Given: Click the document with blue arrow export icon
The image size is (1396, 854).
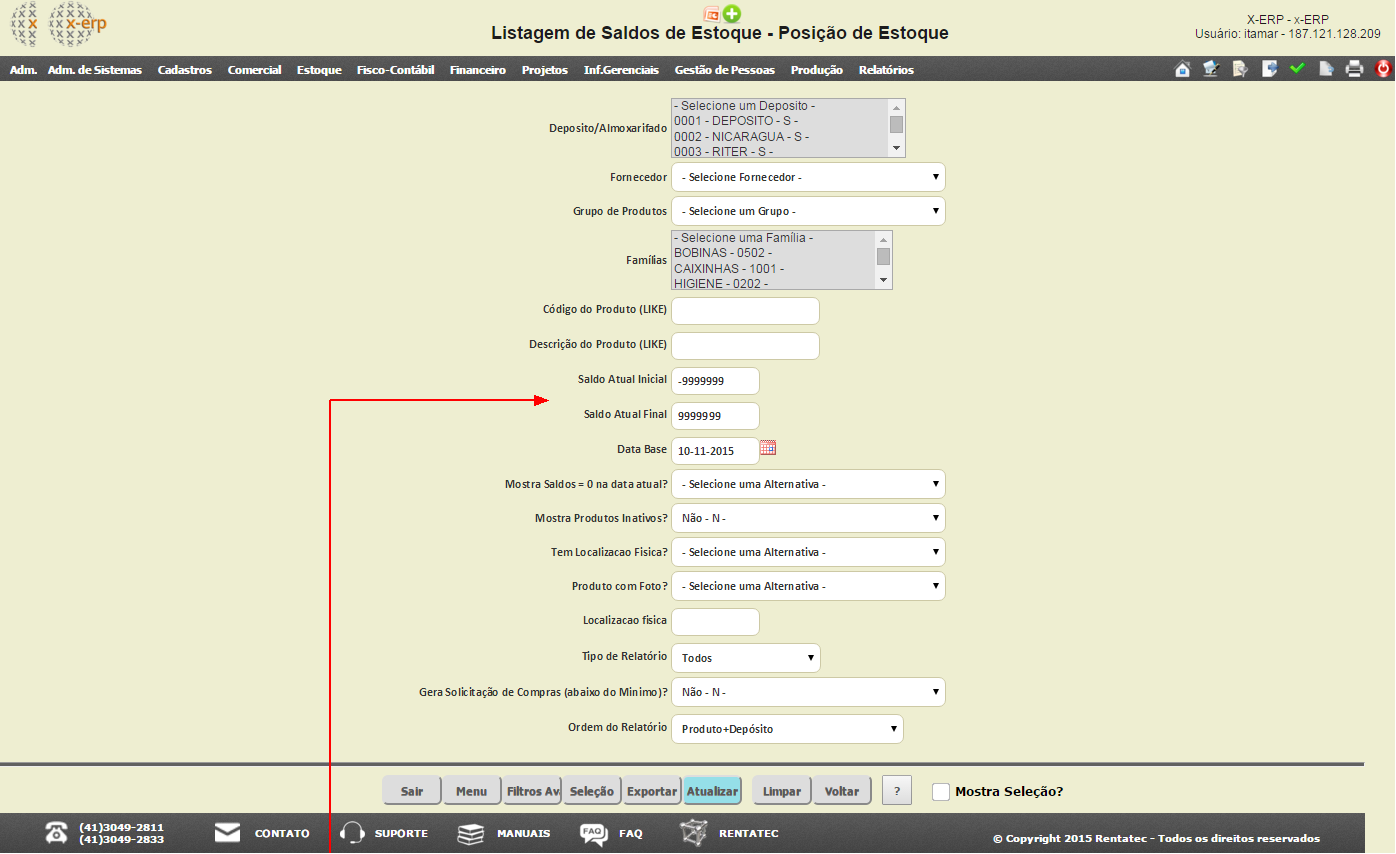Looking at the screenshot, I should point(1269,69).
